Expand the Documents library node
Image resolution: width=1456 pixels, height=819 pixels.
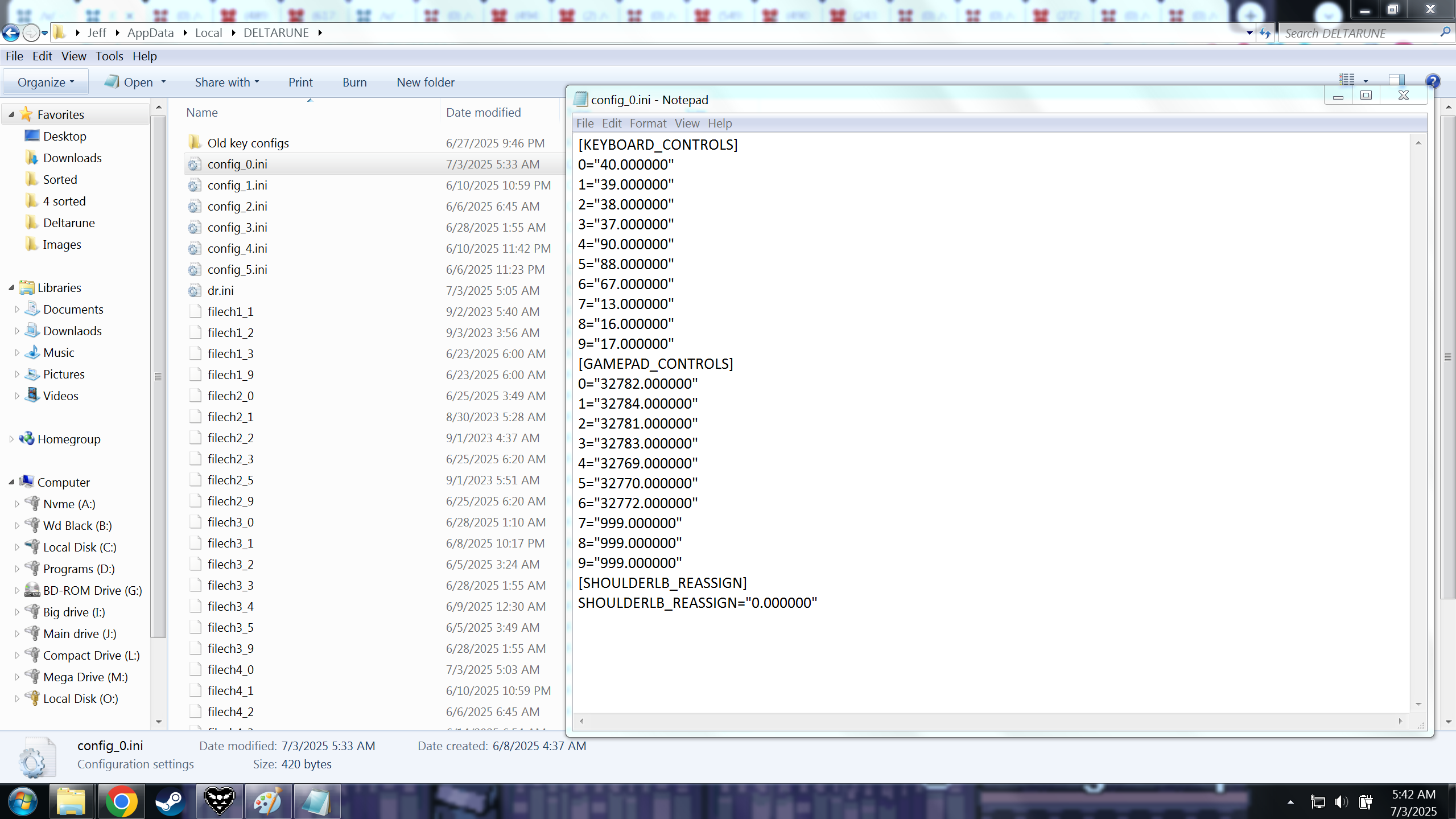click(17, 309)
